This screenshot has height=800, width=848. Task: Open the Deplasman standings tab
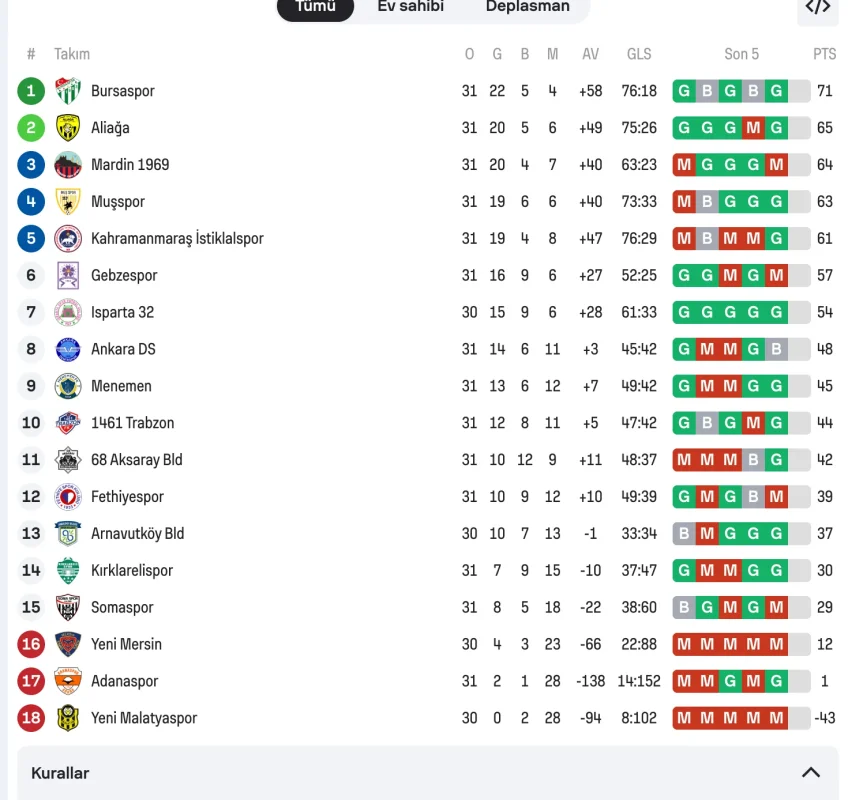[527, 7]
